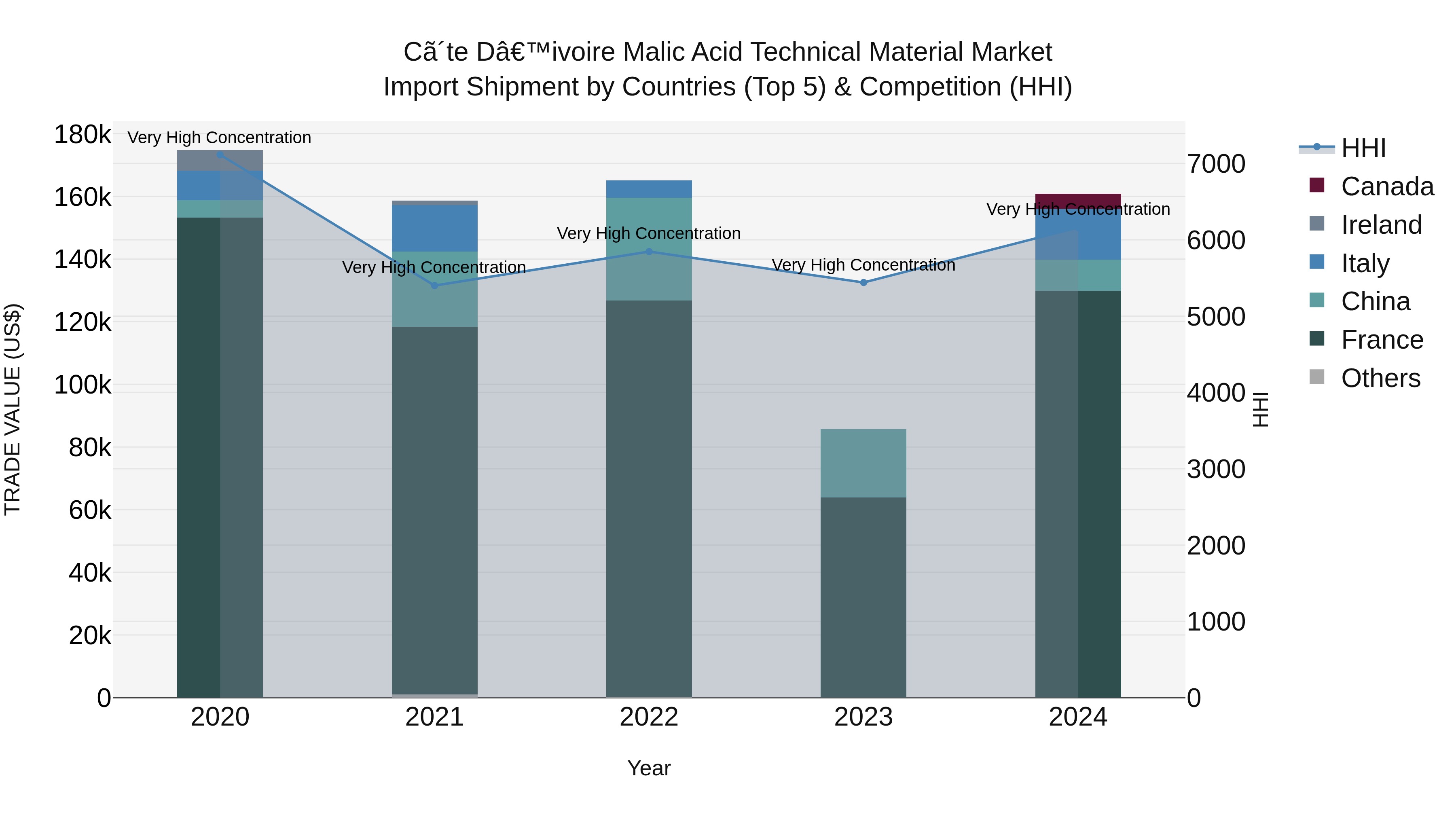This screenshot has height=819, width=1456.
Task: Click the HHI line marker in legend
Action: coord(1316,147)
